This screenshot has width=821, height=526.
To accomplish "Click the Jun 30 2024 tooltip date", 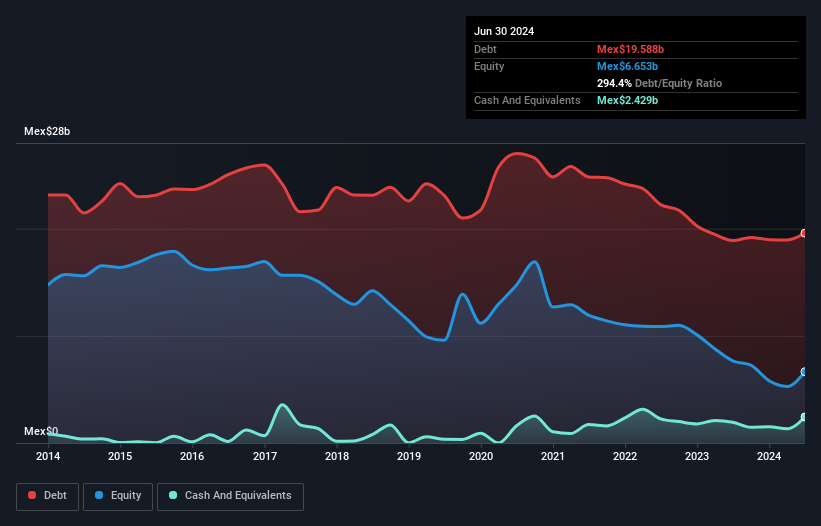I will click(x=504, y=31).
